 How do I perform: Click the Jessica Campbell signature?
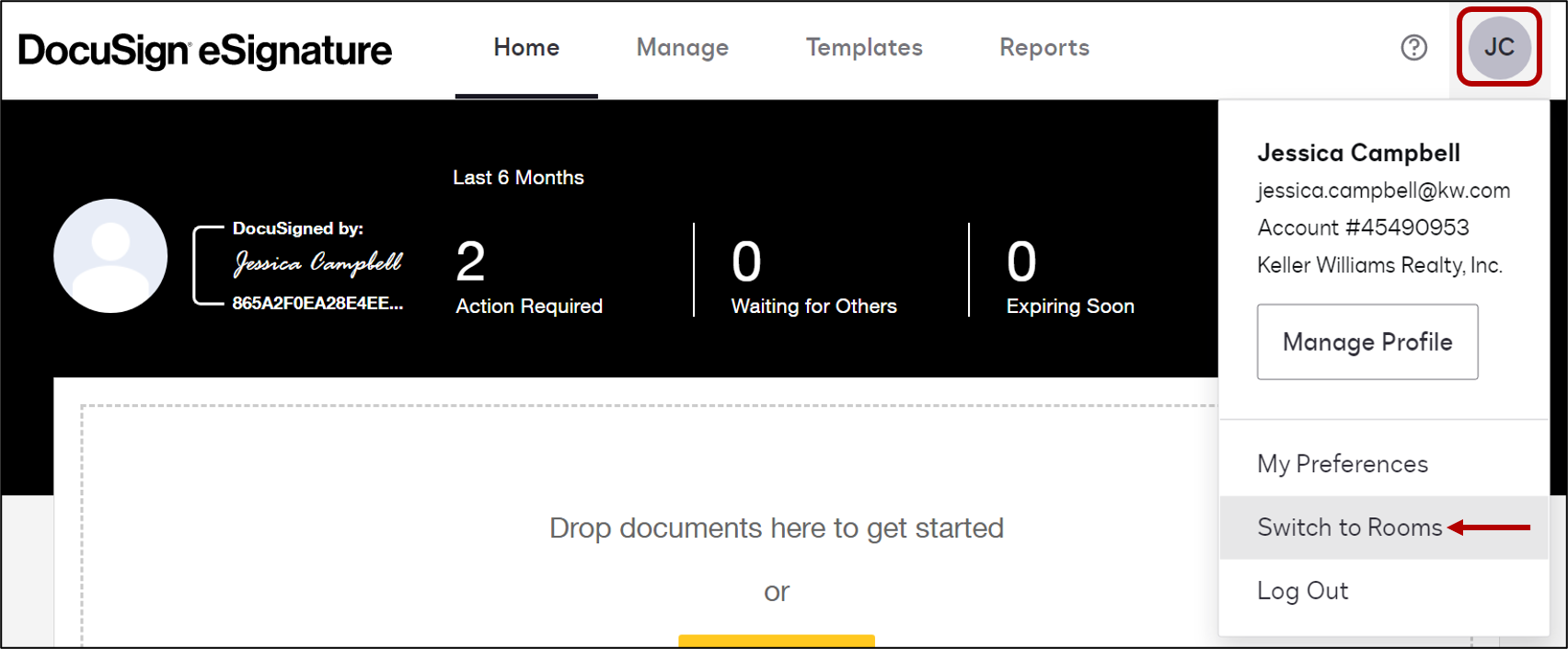coord(317,263)
